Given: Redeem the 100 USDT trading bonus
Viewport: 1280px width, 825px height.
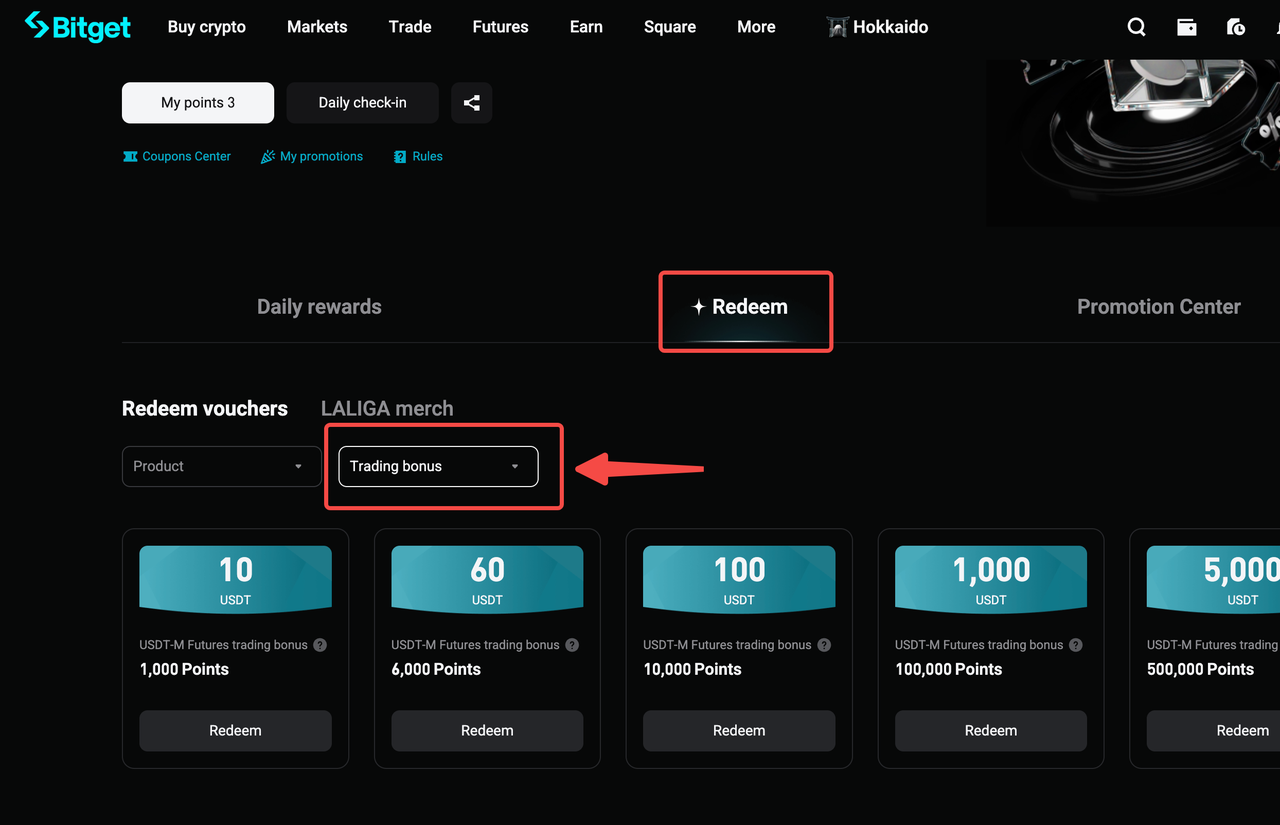Looking at the screenshot, I should tap(738, 730).
